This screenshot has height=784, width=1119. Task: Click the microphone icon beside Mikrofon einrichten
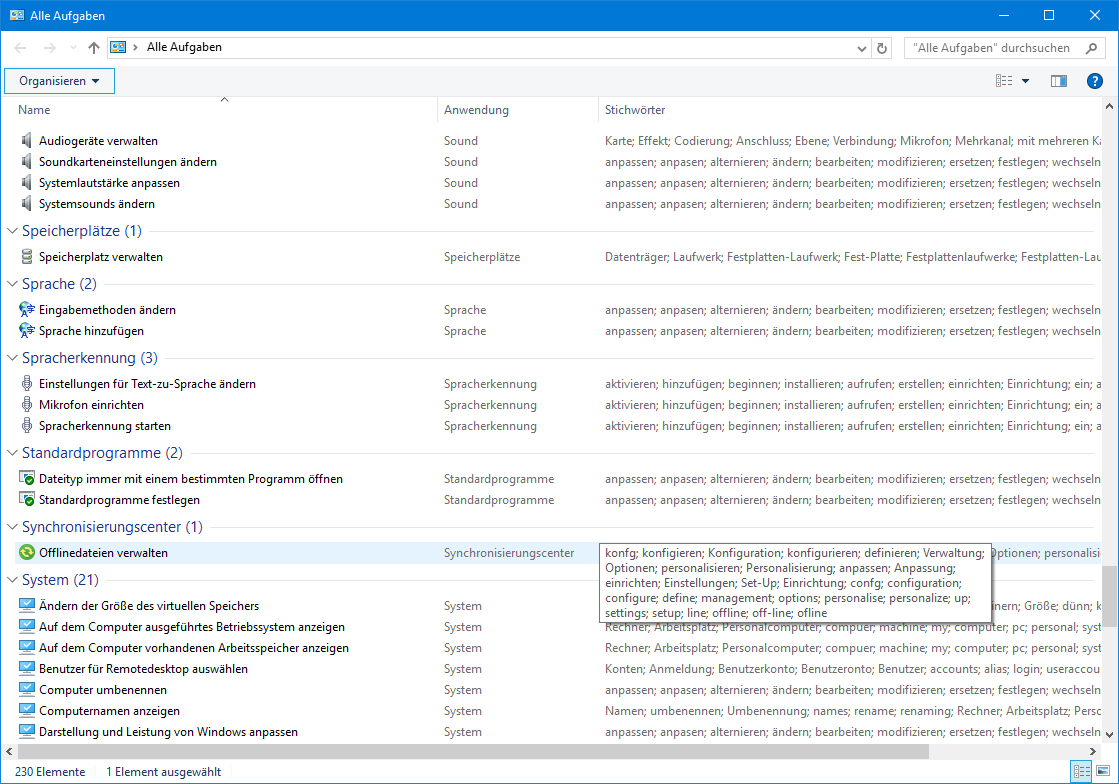point(26,404)
